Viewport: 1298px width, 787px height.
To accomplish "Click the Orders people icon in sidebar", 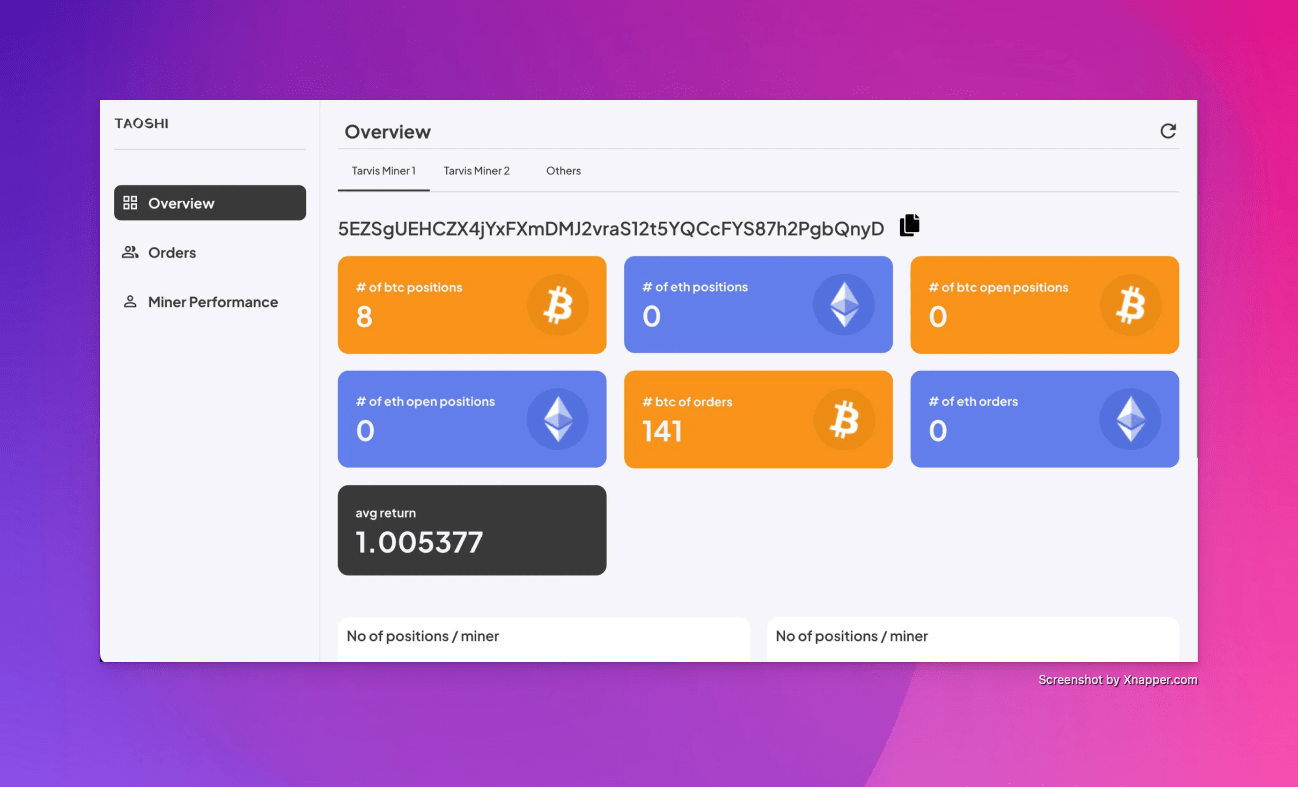I will point(130,252).
